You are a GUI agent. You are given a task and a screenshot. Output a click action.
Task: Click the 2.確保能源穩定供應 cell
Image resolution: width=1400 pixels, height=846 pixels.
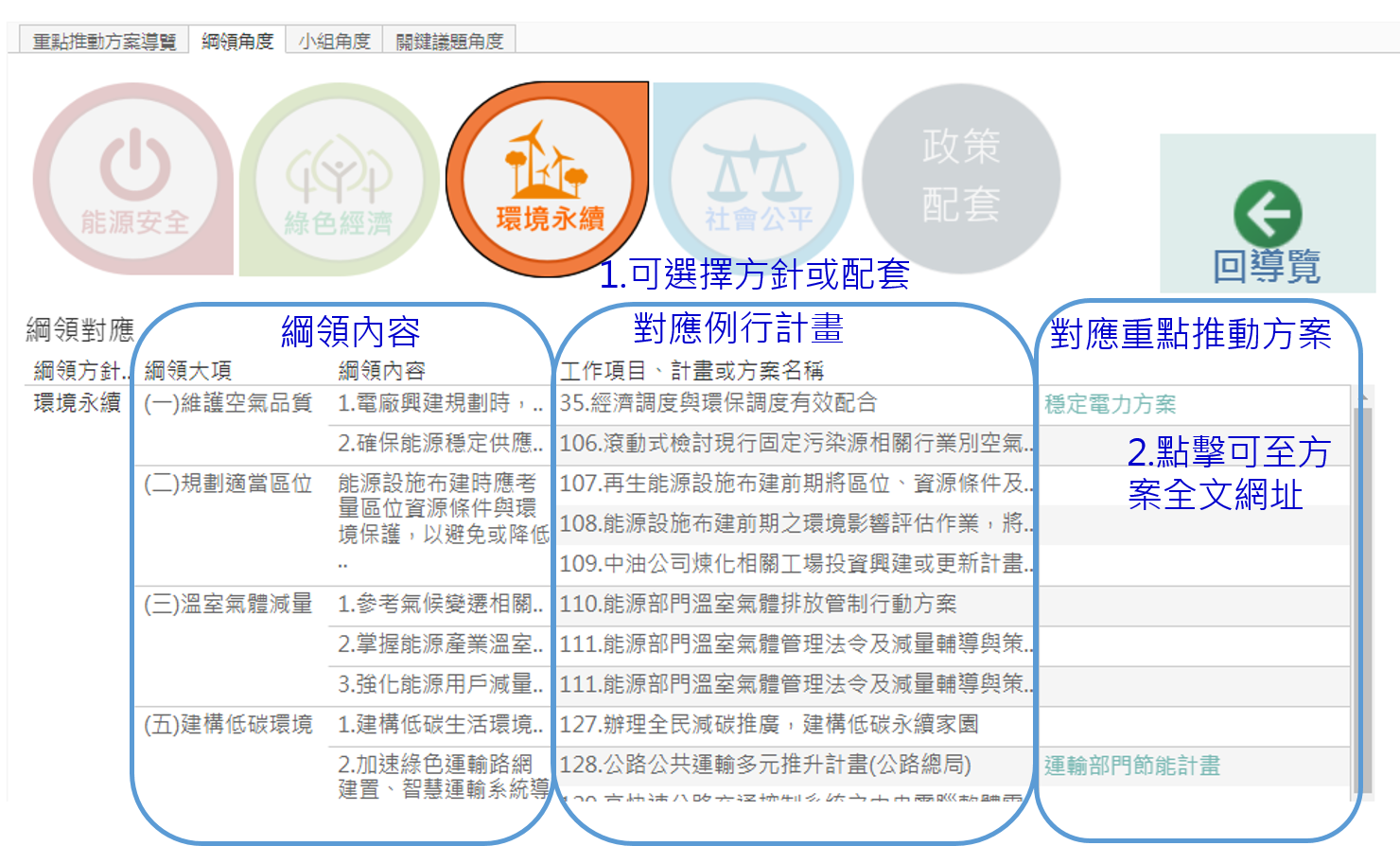click(441, 443)
